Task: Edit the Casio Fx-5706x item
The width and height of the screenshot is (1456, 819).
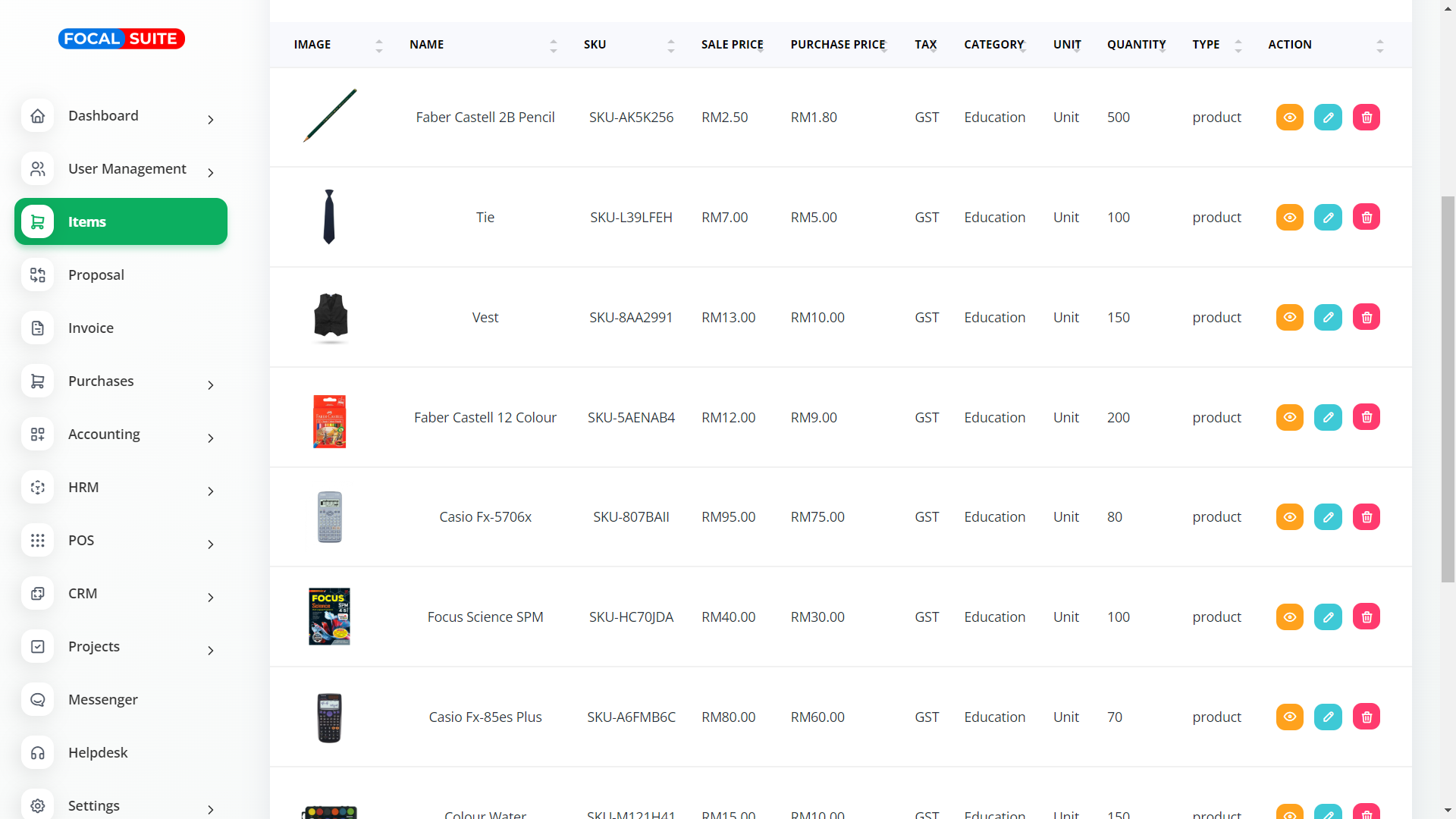Action: tap(1328, 517)
